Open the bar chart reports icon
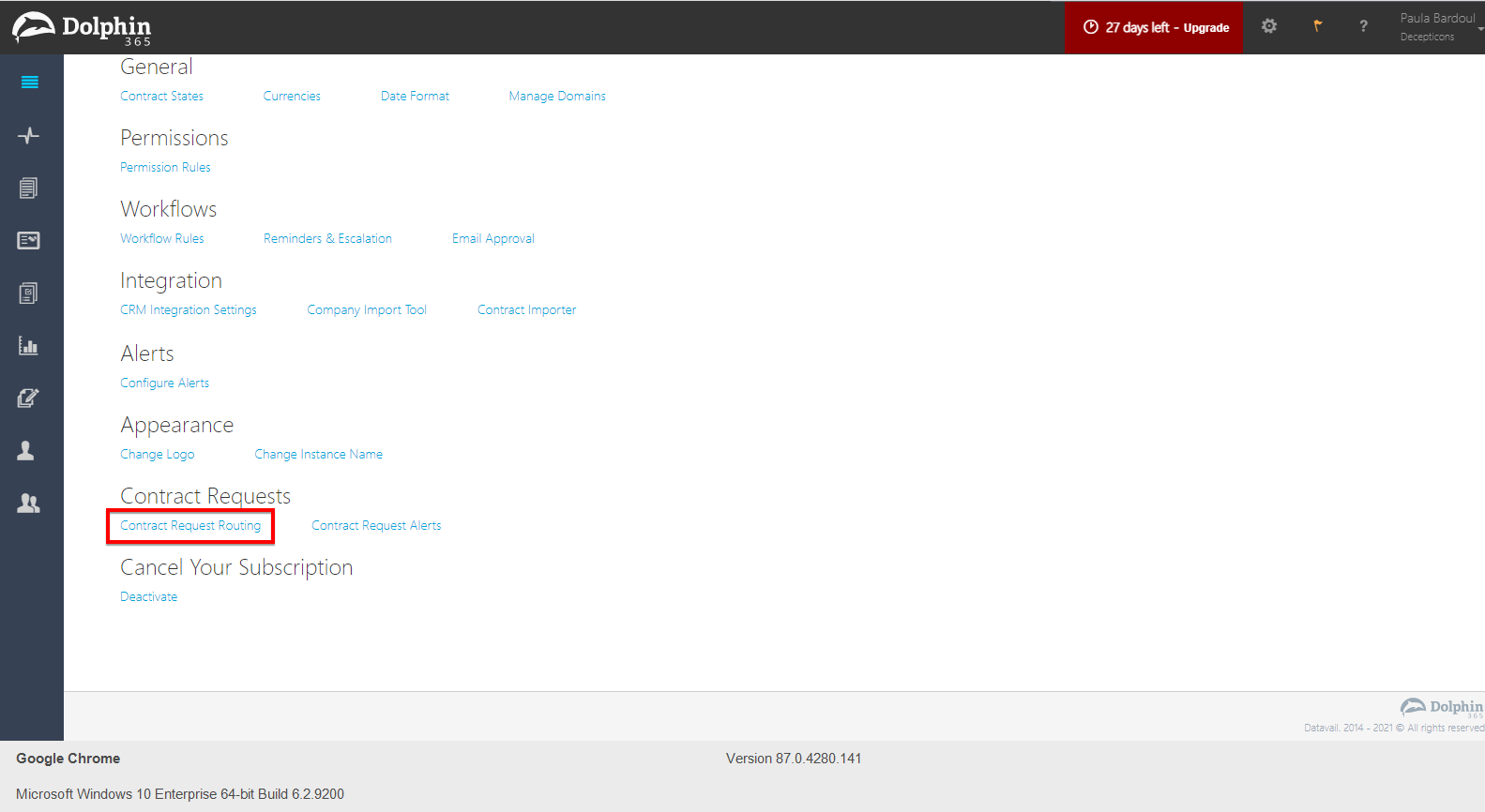The height and width of the screenshot is (812, 1485). pyautogui.click(x=29, y=346)
